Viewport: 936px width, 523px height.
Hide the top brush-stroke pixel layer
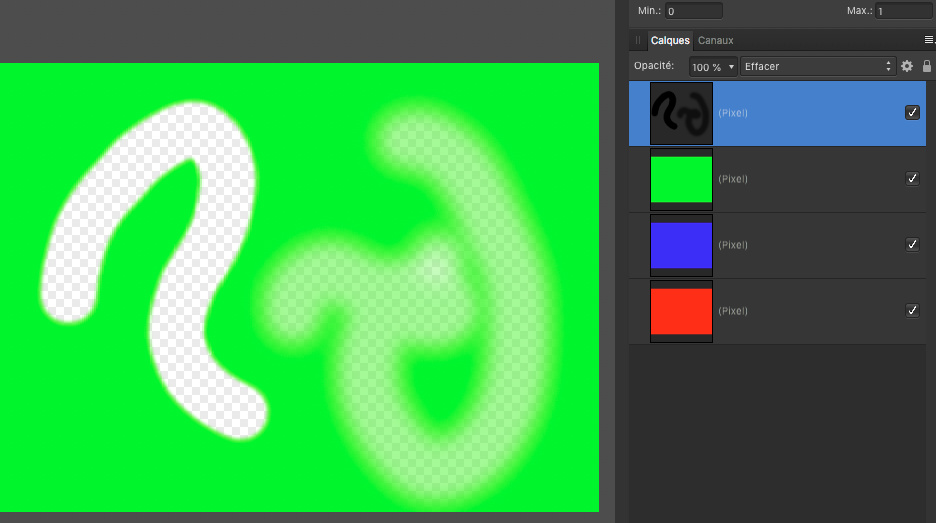912,112
